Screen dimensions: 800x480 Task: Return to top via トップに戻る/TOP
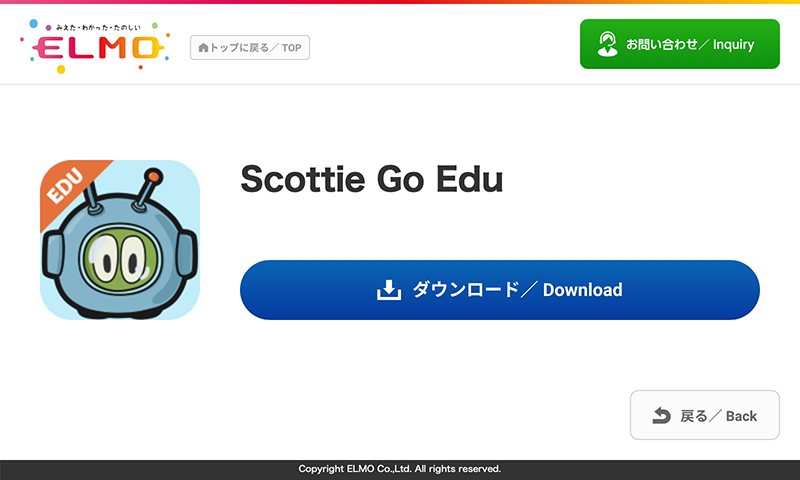250,47
